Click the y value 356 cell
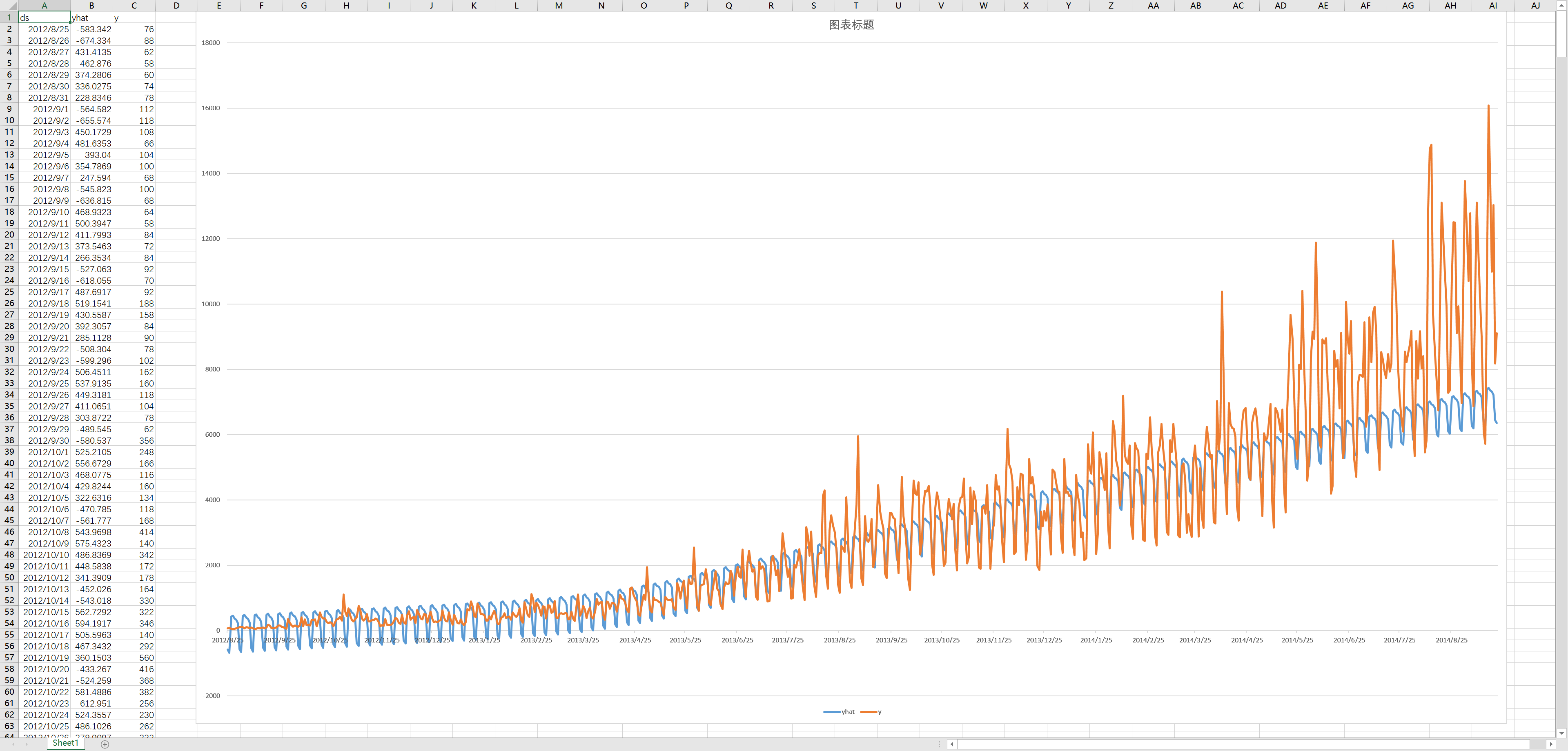Viewport: 1568px width, 751px height. (134, 440)
